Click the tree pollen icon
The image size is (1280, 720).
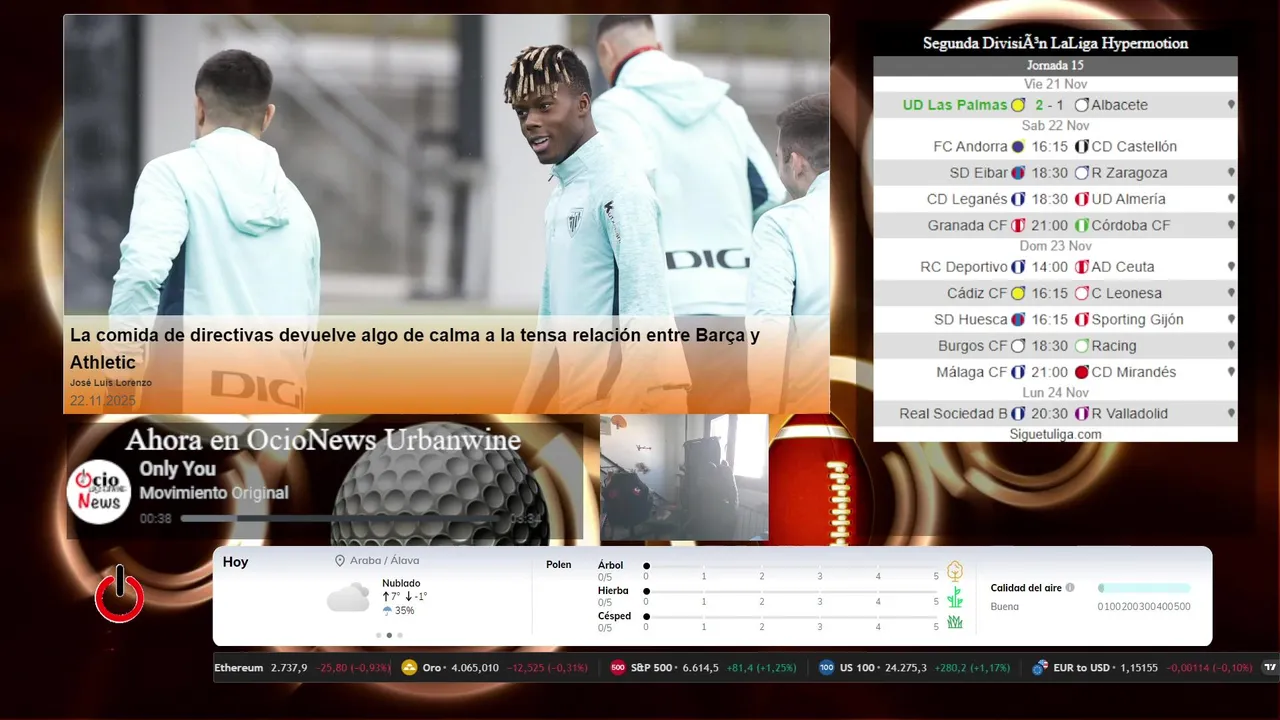tap(955, 571)
